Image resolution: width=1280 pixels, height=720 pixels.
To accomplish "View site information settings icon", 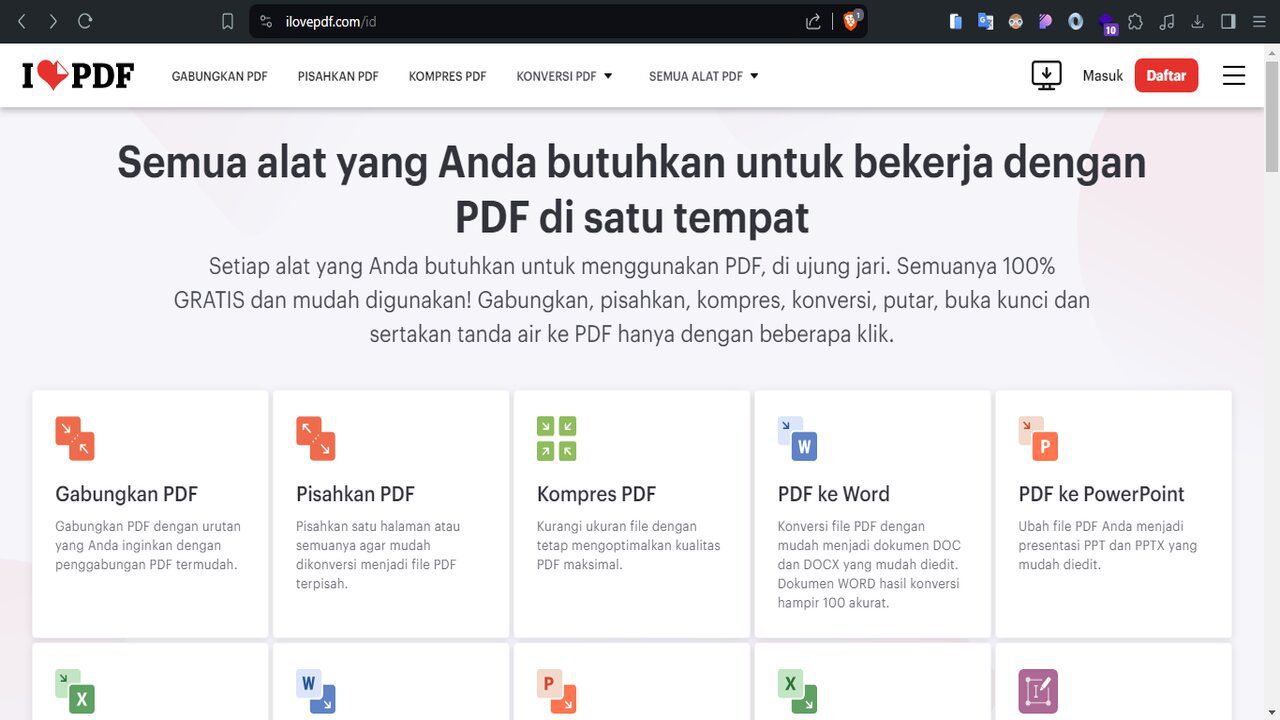I will click(266, 21).
